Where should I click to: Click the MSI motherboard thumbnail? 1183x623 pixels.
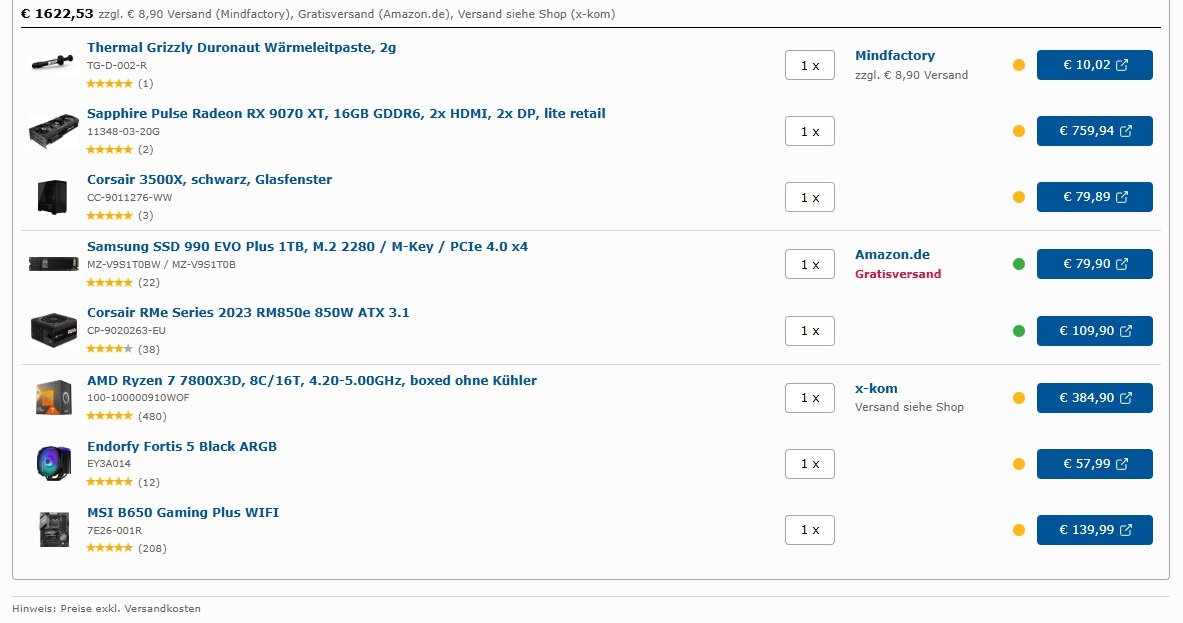coord(54,529)
